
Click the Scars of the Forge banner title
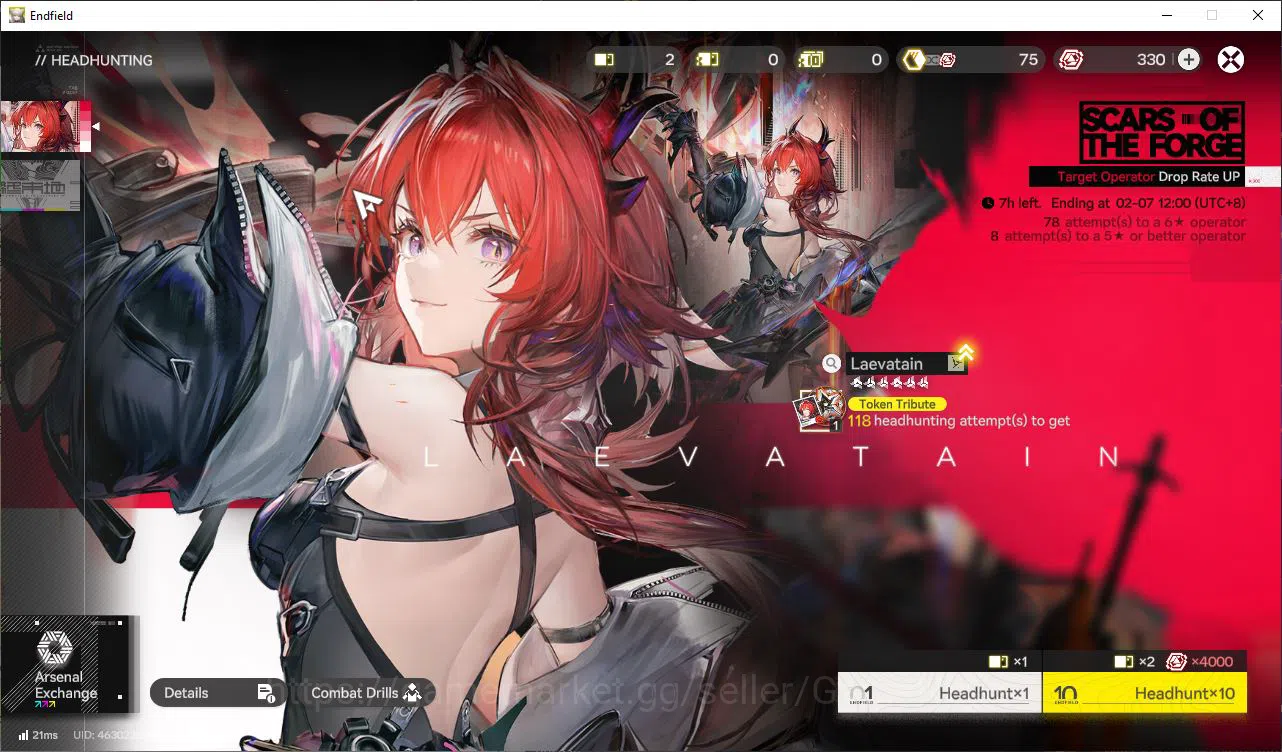[1162, 132]
